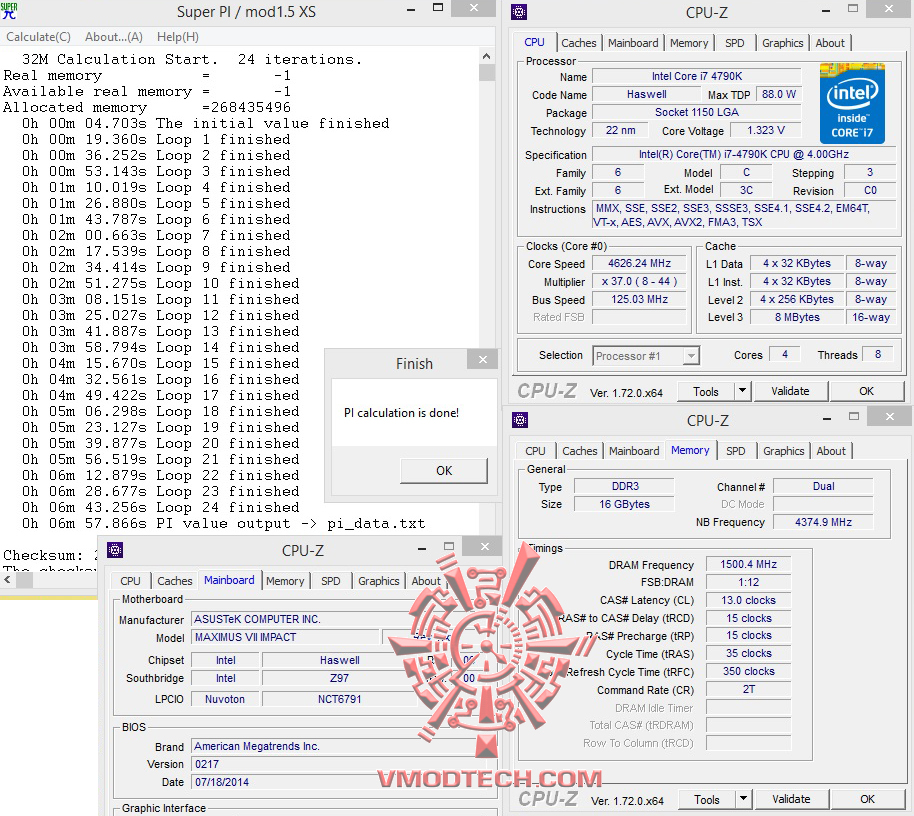
Task: Click the LPCIO NCT6791 field
Action: (x=339, y=699)
